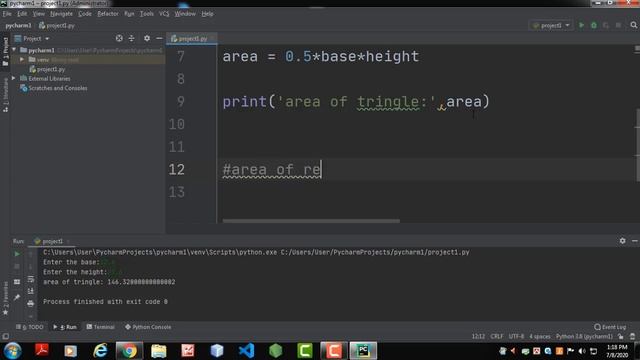Open the Event Log

[610, 327]
